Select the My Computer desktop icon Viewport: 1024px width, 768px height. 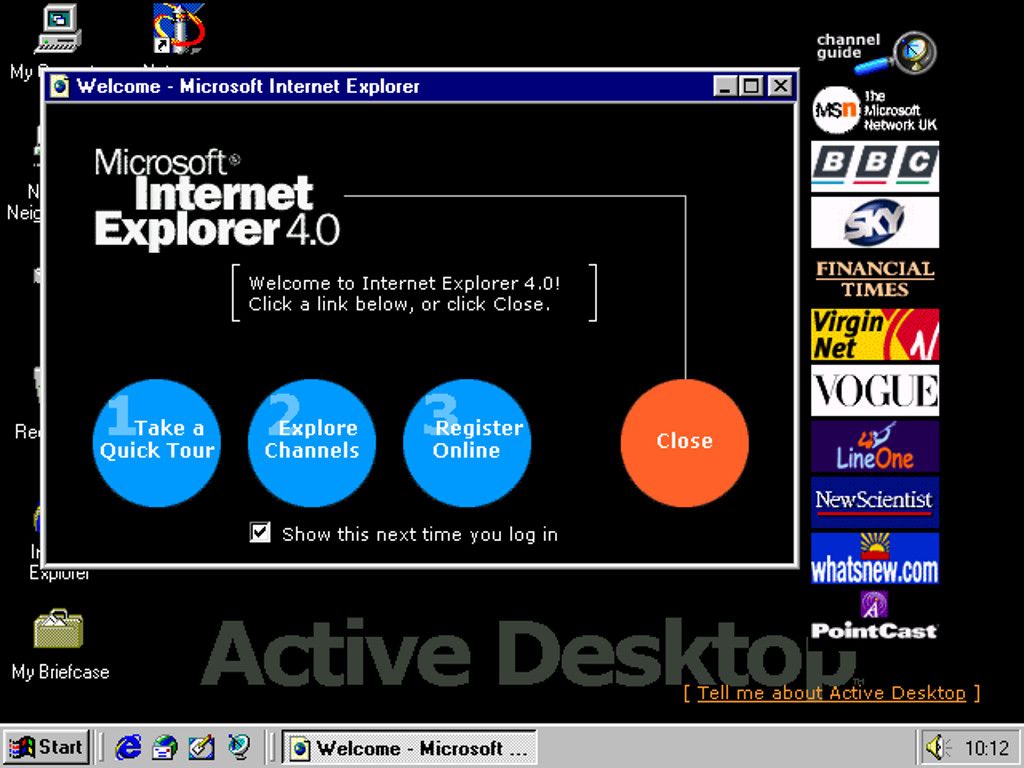pyautogui.click(x=58, y=29)
